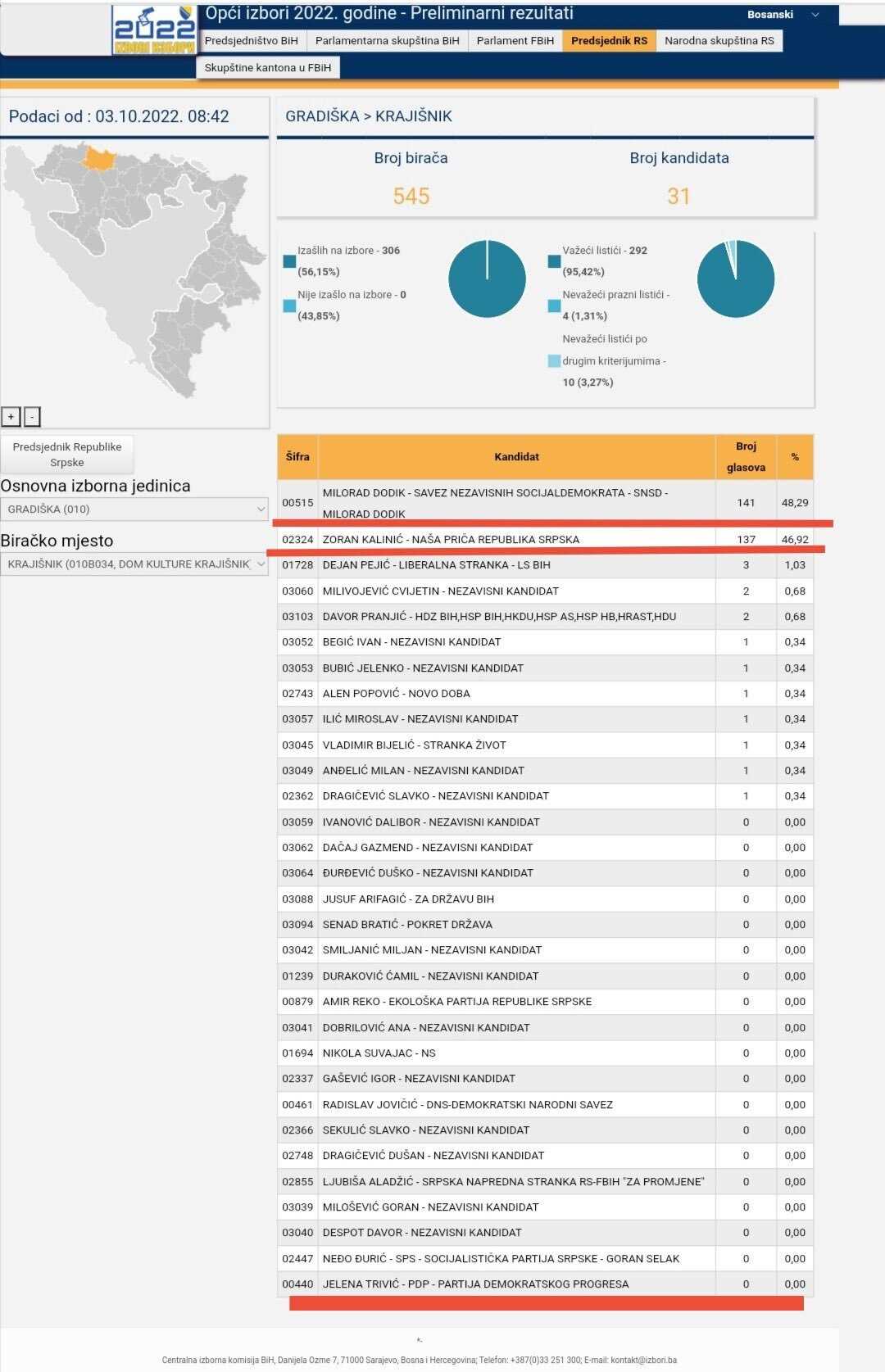Click the Broj glasova column header

[746, 457]
